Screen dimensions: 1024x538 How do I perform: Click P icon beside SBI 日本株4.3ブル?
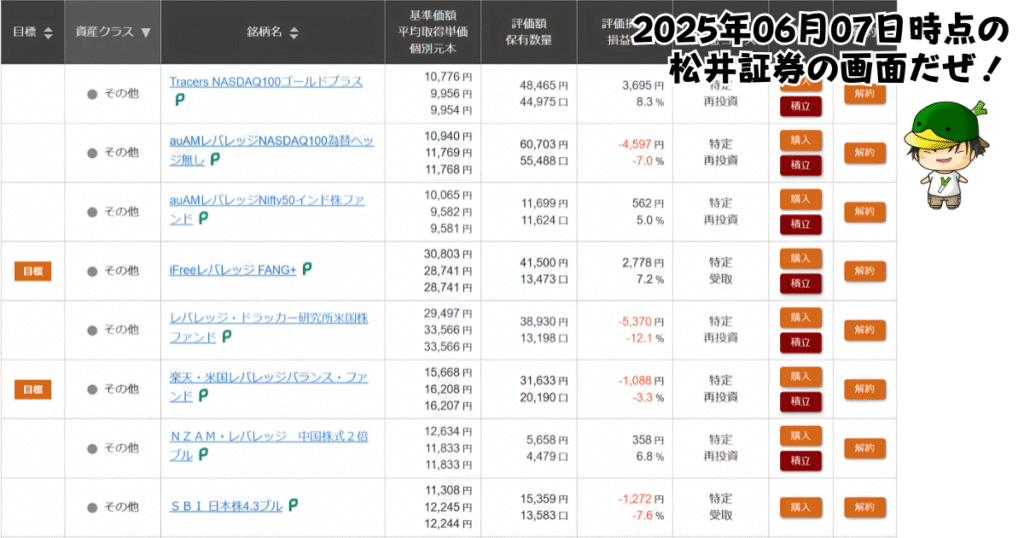(x=293, y=505)
